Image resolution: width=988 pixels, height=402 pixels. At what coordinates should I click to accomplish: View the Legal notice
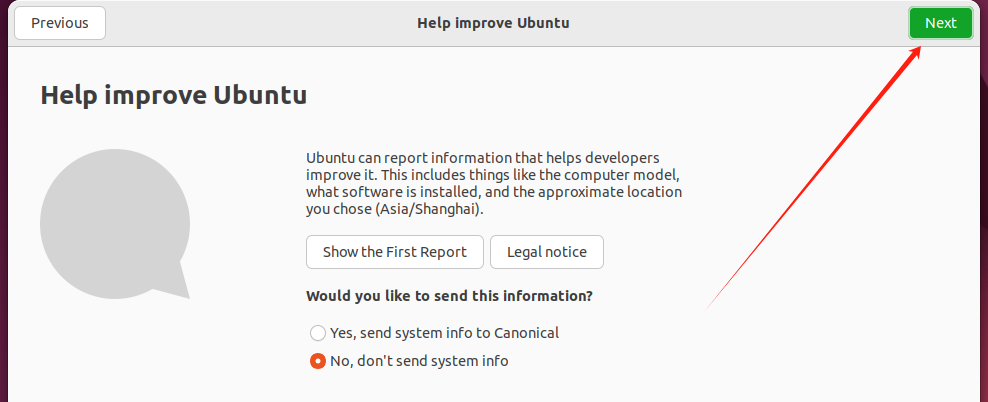tap(547, 252)
